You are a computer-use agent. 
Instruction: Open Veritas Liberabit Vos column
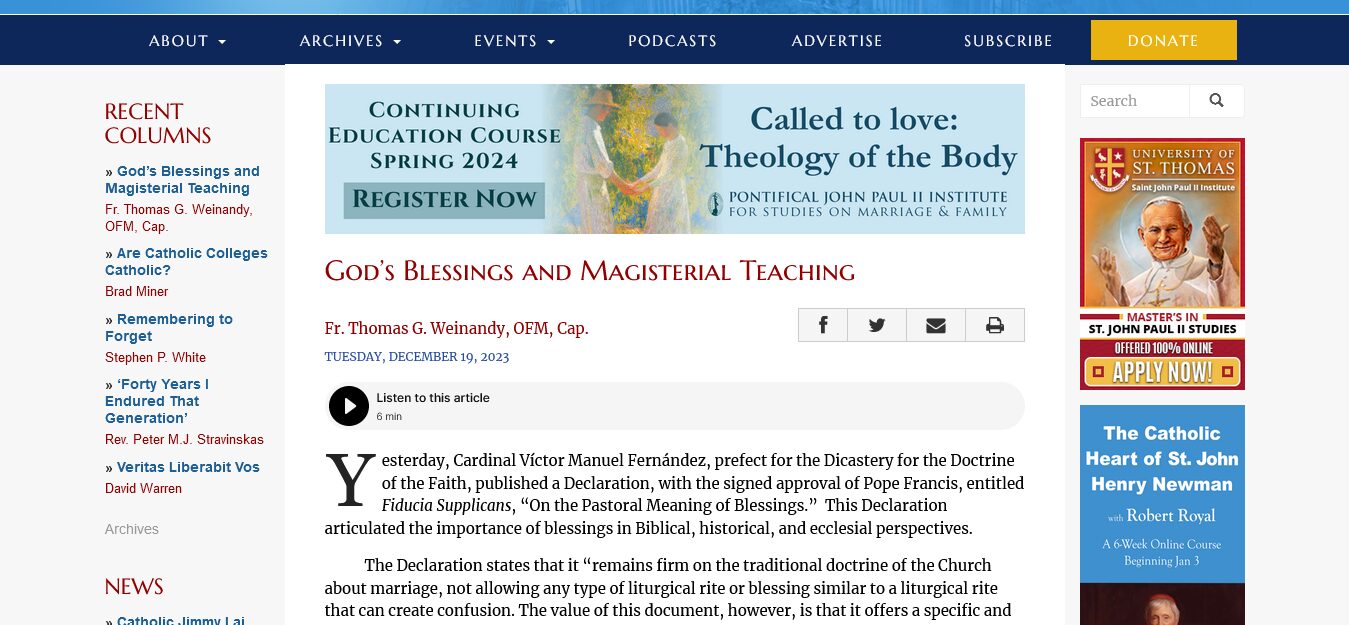coord(188,467)
